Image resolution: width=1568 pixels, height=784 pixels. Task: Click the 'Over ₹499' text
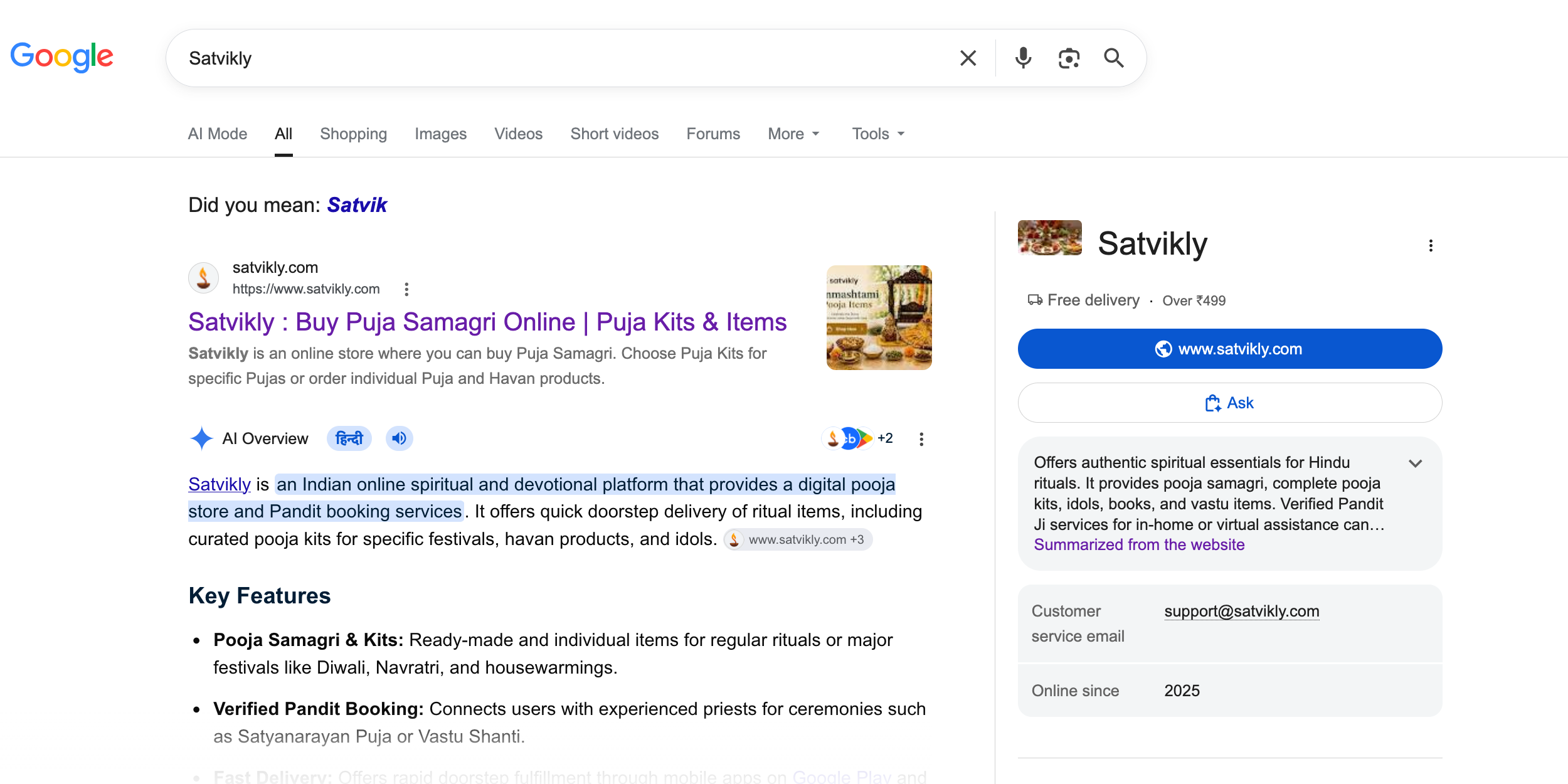coord(1194,300)
